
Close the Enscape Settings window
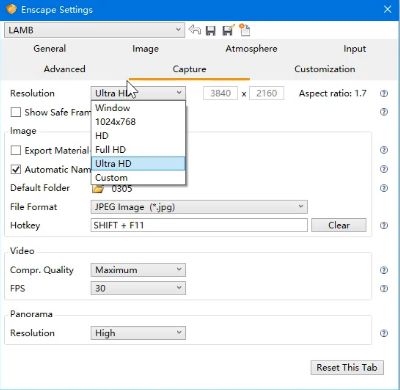tap(388, 9)
